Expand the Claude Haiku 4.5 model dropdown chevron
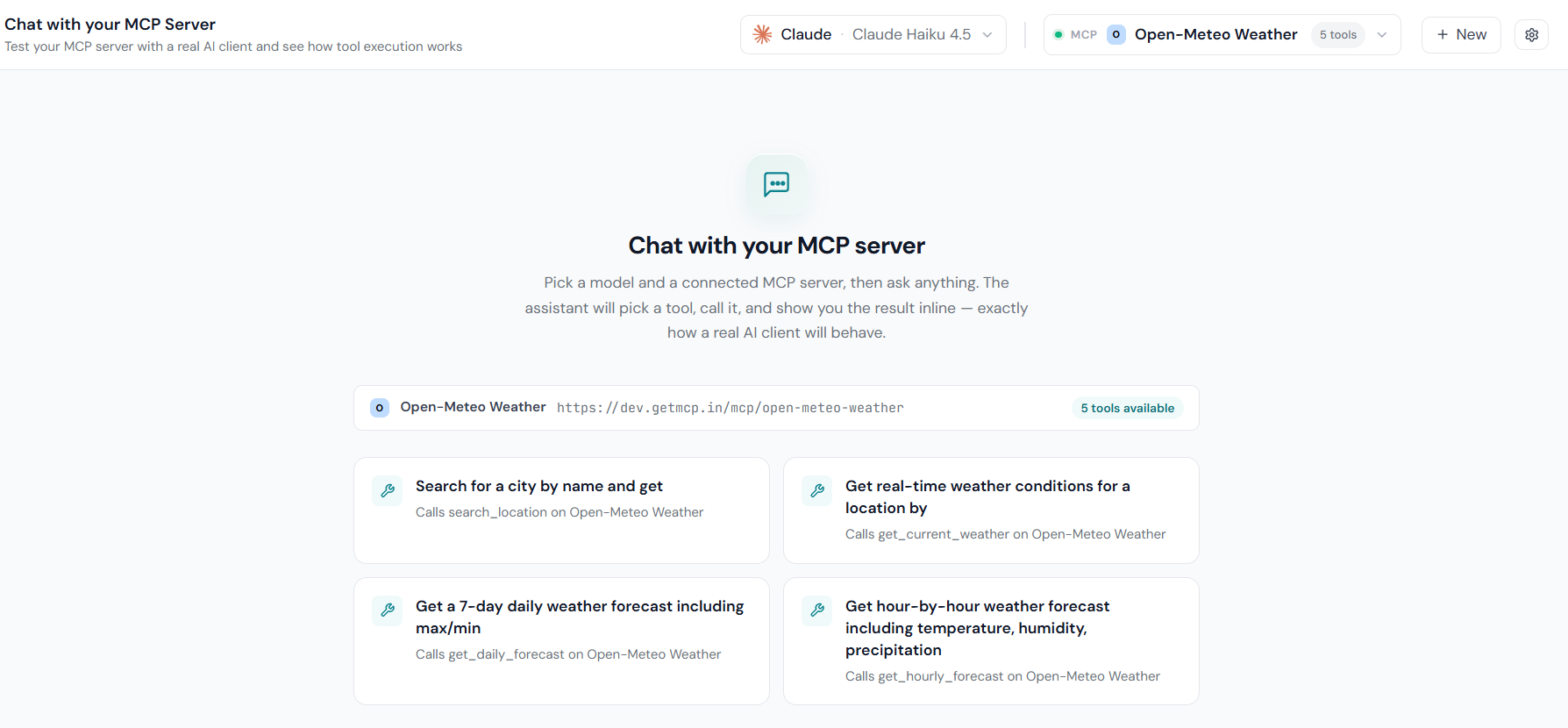Image resolution: width=1568 pixels, height=728 pixels. coord(987,35)
